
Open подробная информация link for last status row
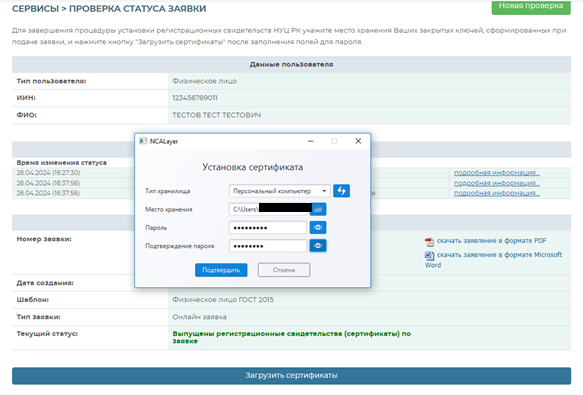coord(496,193)
